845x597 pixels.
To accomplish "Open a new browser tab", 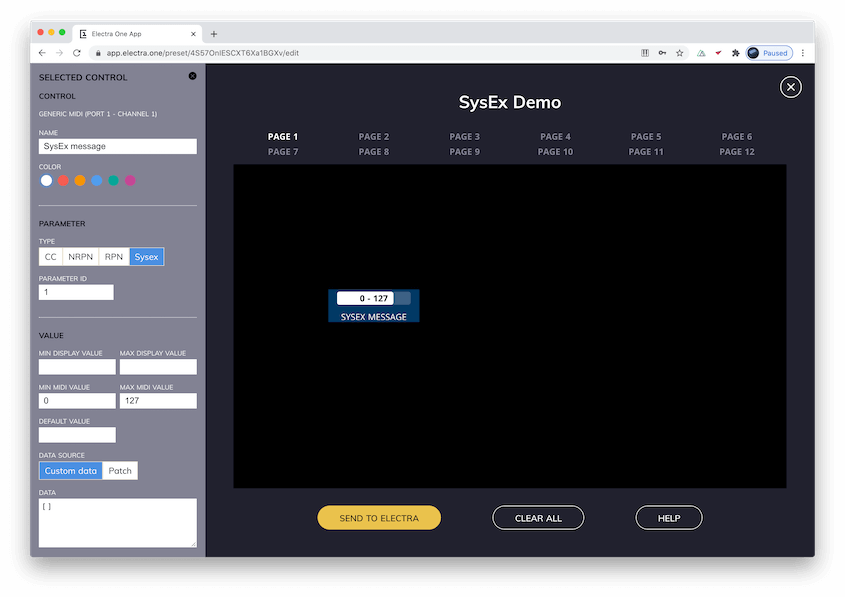I will pos(214,33).
